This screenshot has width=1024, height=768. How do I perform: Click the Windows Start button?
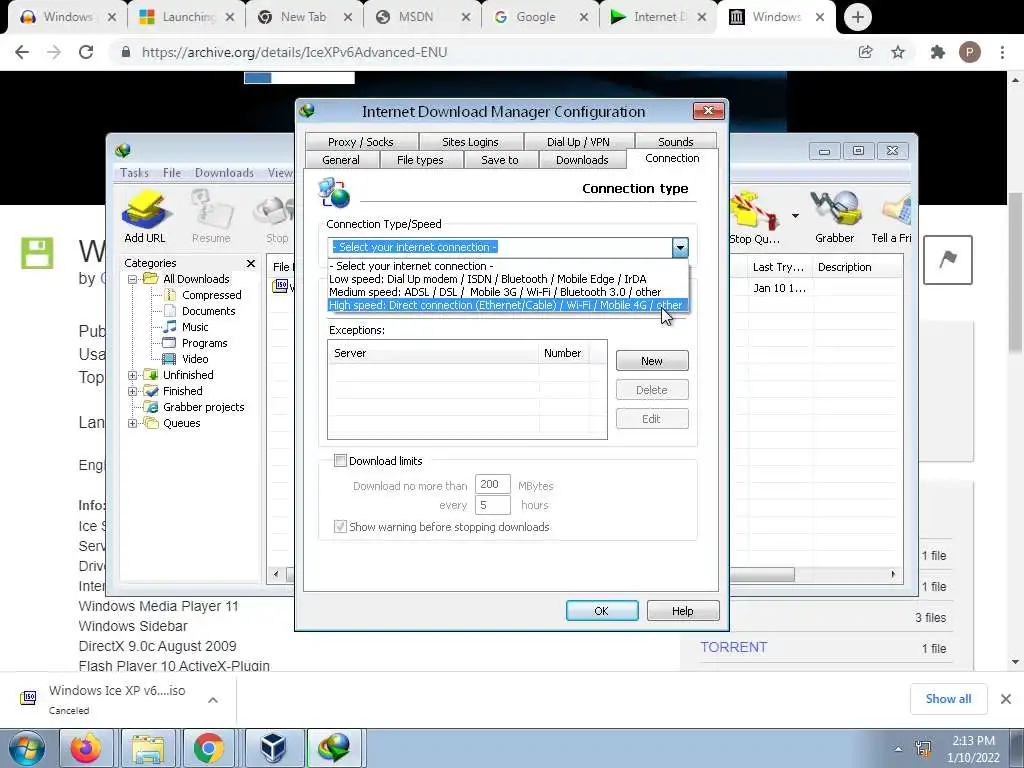point(27,748)
